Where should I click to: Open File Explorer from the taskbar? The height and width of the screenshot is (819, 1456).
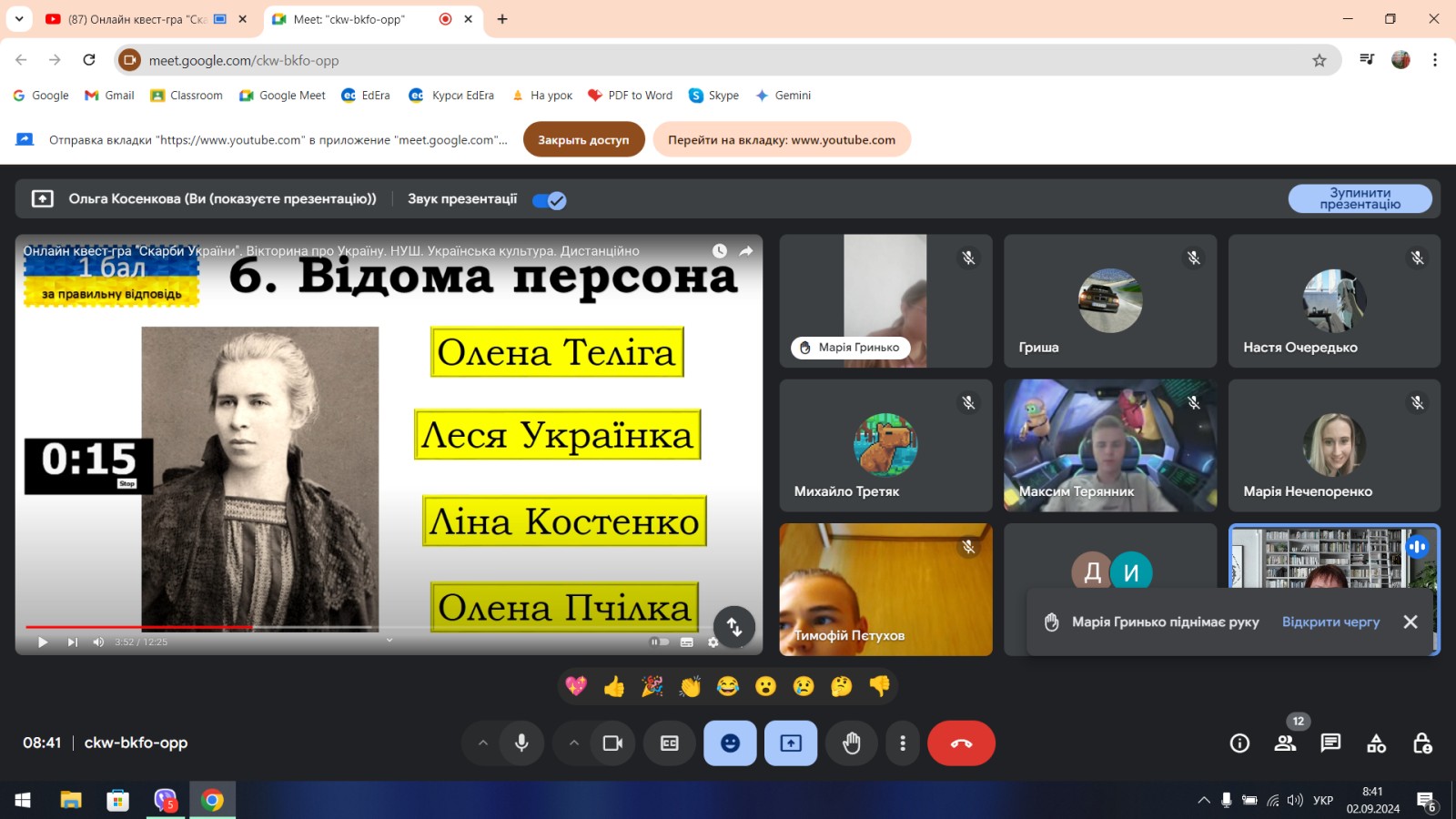pos(71,800)
